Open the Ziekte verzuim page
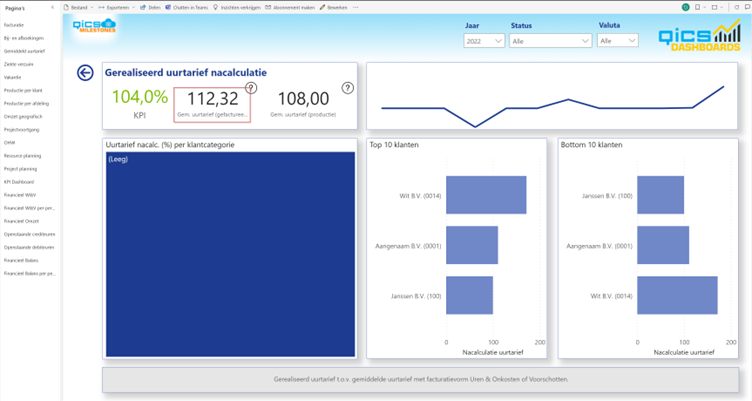This screenshot has width=752, height=401. point(18,64)
